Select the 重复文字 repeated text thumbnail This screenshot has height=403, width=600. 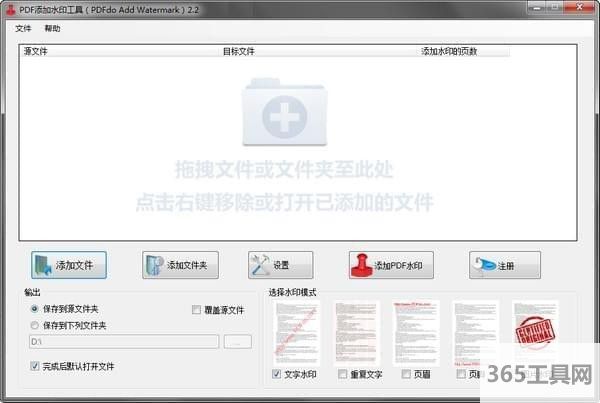pos(357,333)
